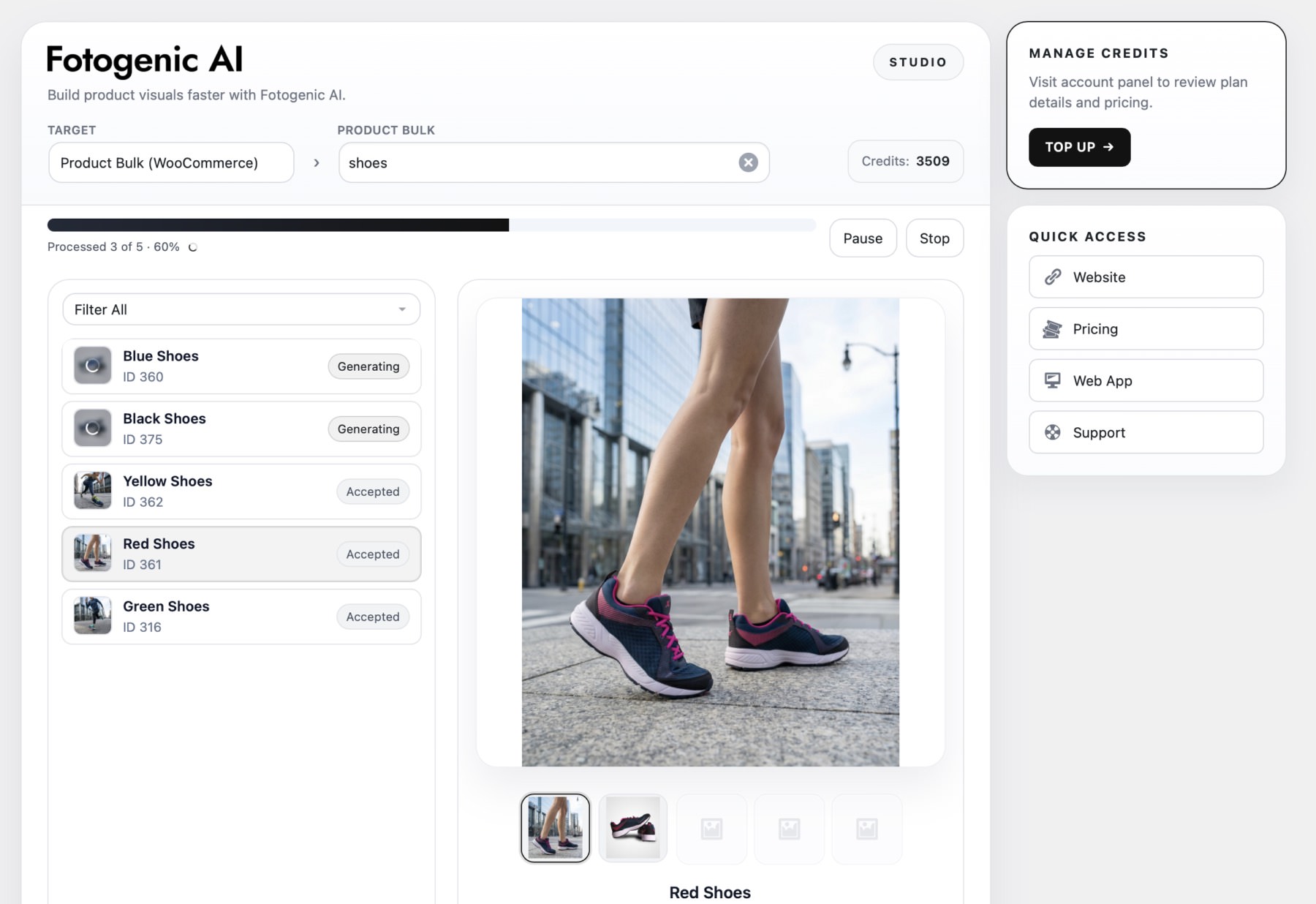Screen dimensions: 1316x904
Task: Click the 'ID 316' text
Action: [x=142, y=627]
